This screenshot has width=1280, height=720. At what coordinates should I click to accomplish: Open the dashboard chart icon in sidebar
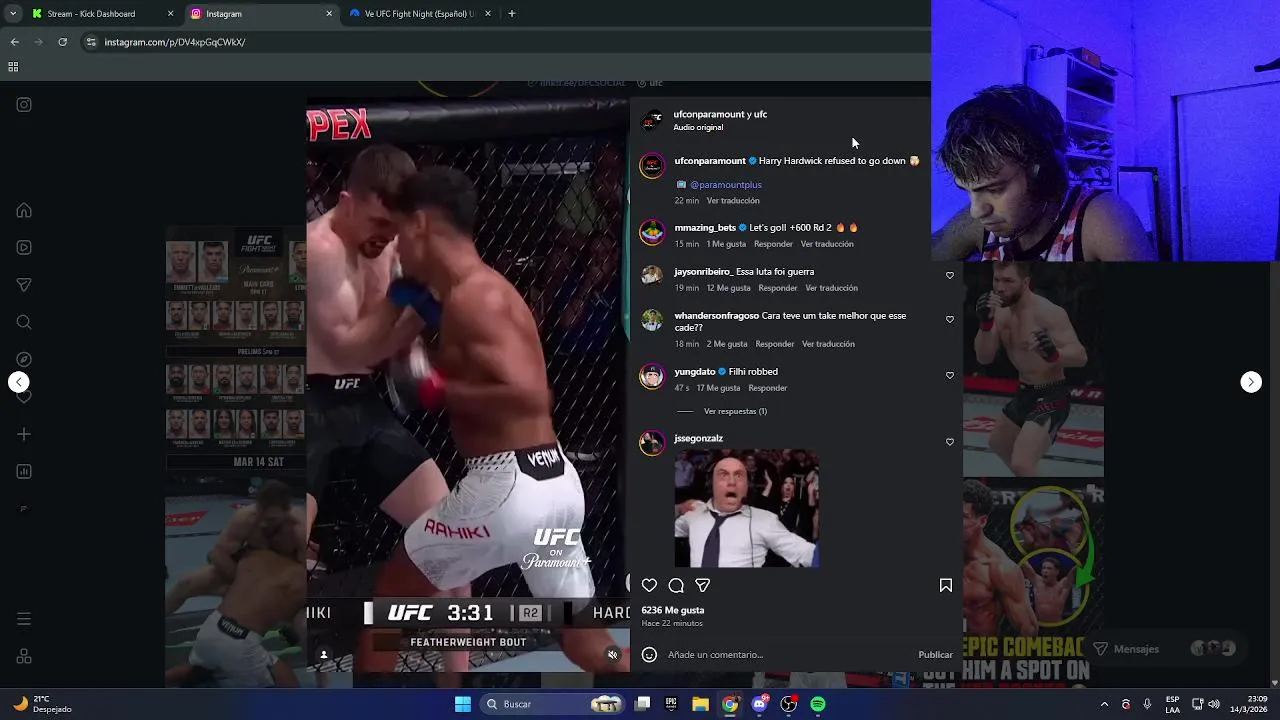[24, 471]
